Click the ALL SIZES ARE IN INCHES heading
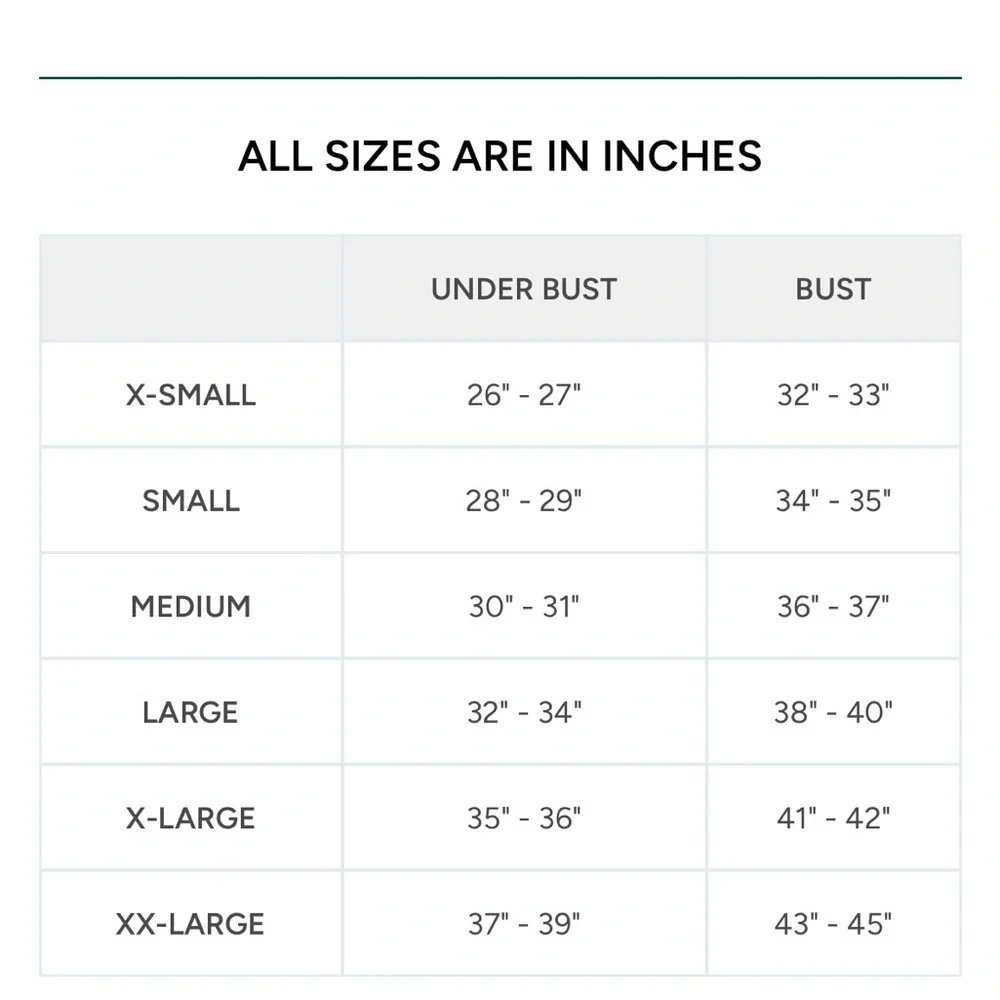1000x1000 pixels. tap(500, 156)
